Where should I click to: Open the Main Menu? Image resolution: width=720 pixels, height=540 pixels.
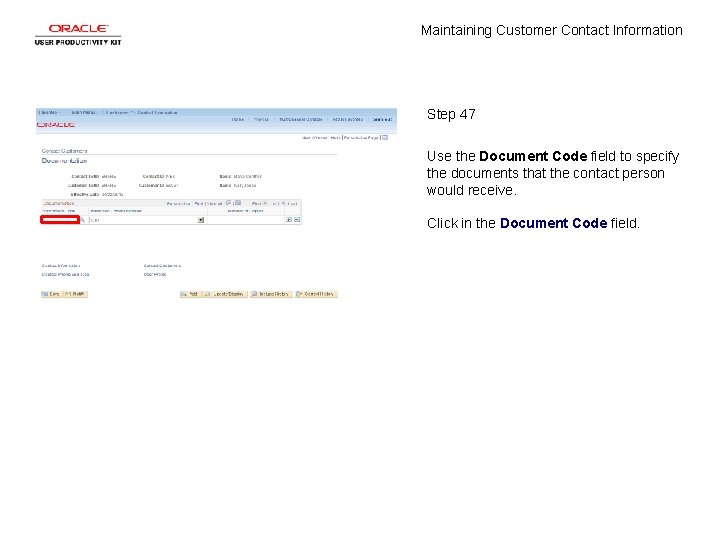pyautogui.click(x=83, y=112)
